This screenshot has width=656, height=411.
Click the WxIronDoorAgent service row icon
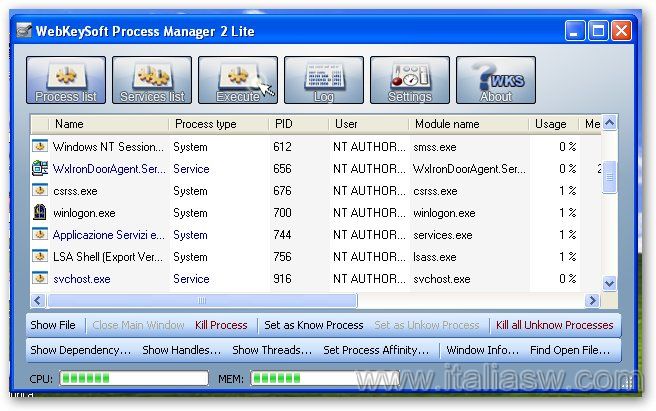[40, 168]
